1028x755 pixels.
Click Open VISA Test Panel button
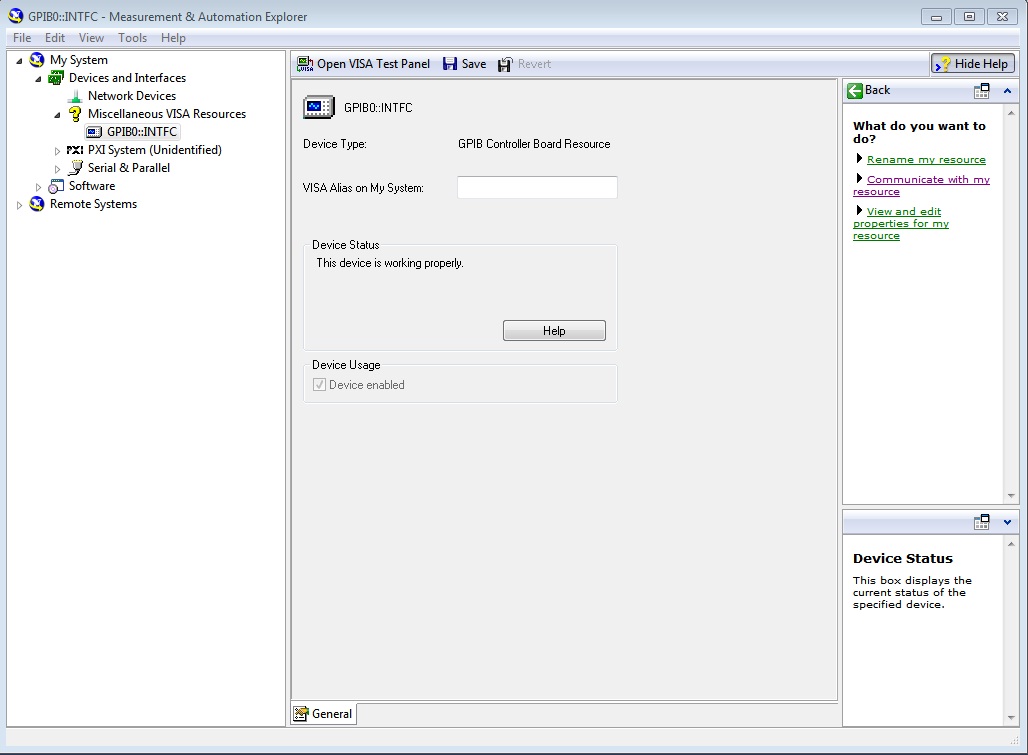coord(364,64)
